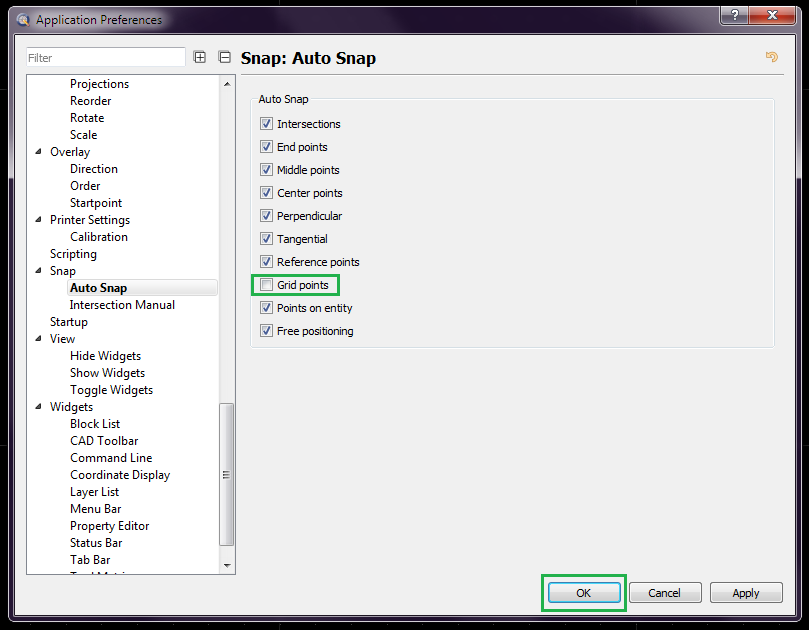Click the expand all tree icon
Screen dimensions: 809x630
(200, 58)
